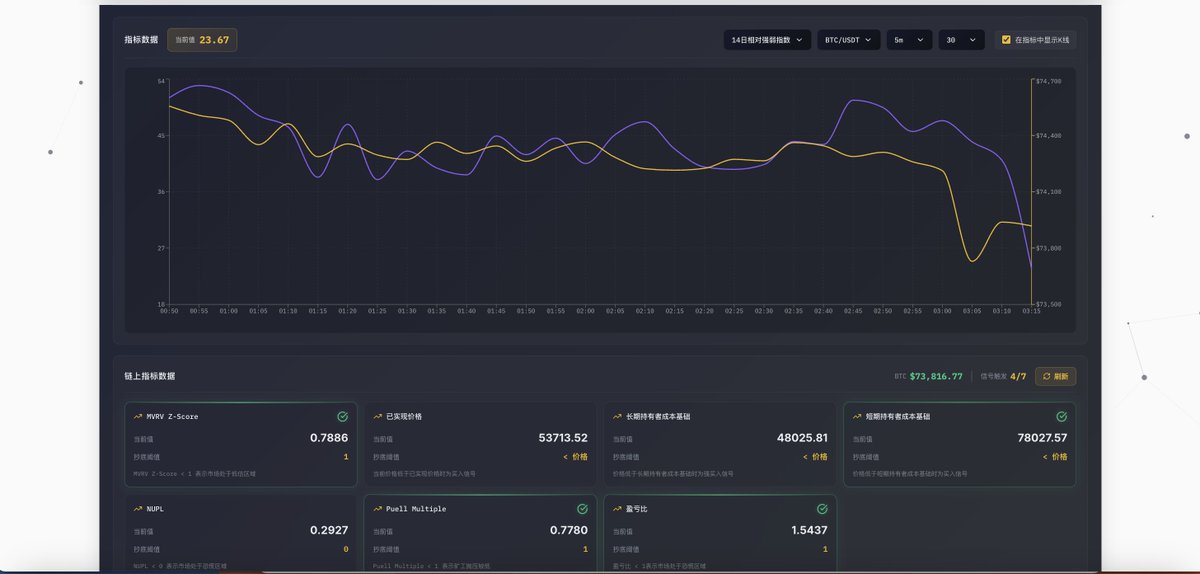The width and height of the screenshot is (1200, 574).
Task: Click the trend icon beside MVRV Z-Score
Action: point(138,416)
